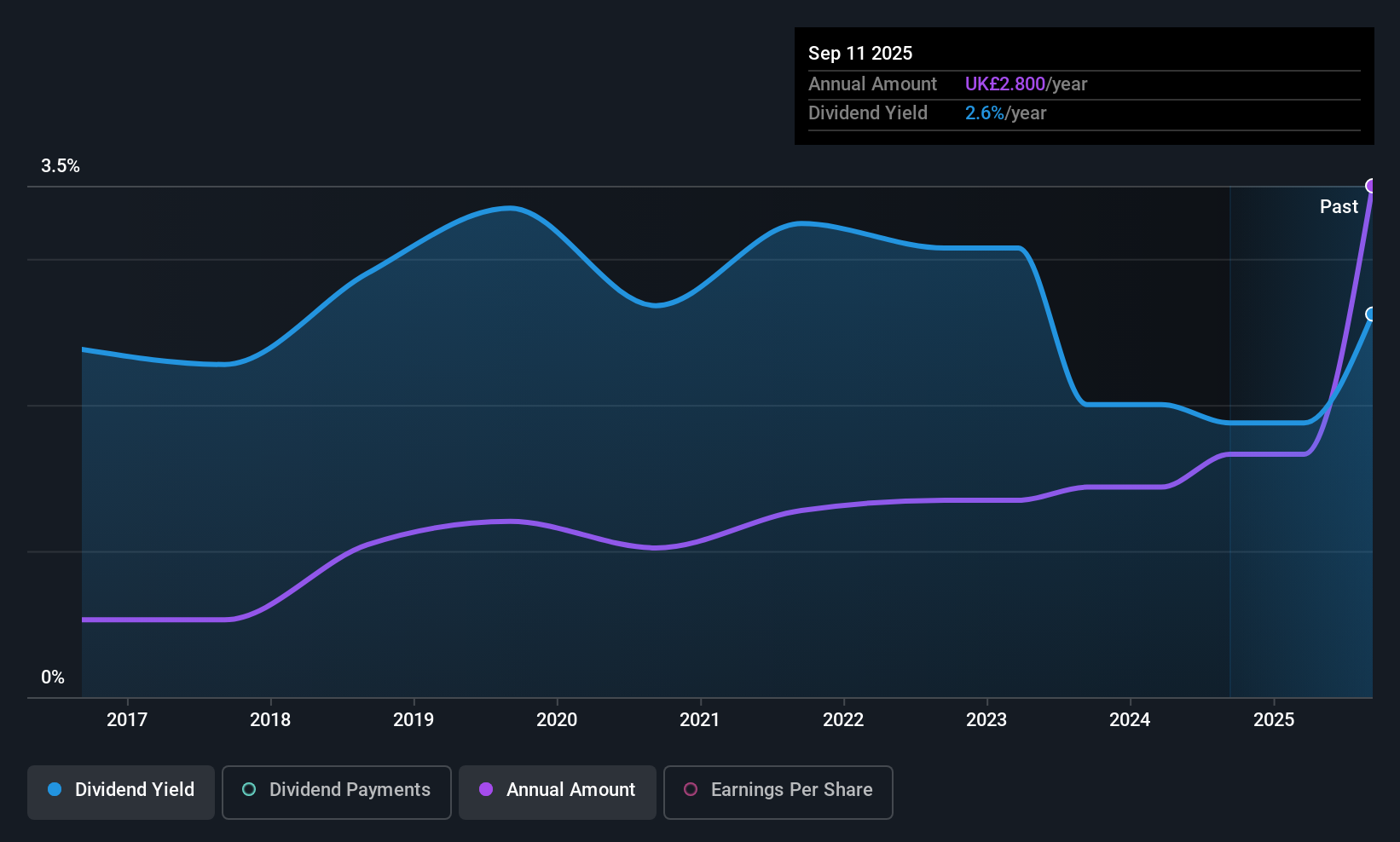Click the teal circle beside Dividend Payments

pos(249,789)
